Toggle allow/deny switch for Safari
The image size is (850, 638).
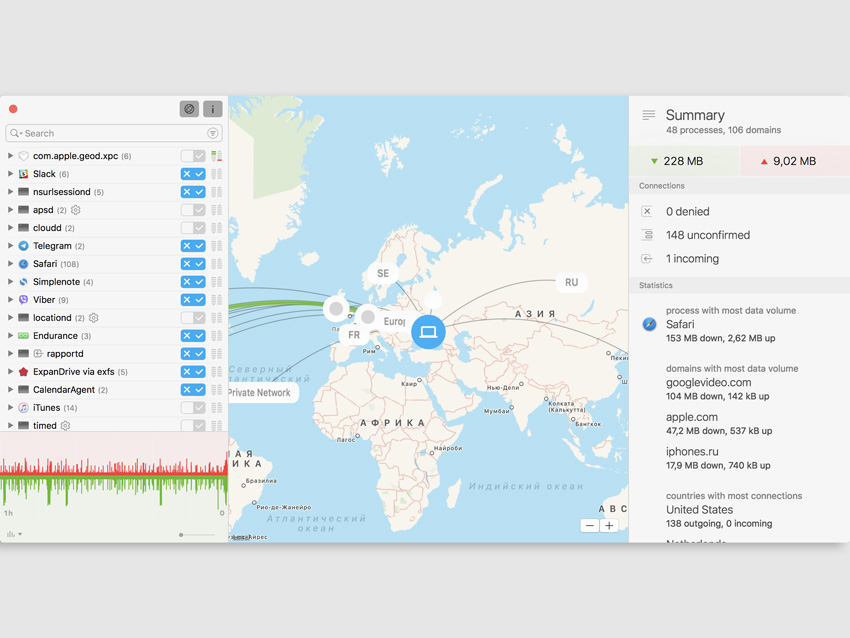tap(193, 264)
